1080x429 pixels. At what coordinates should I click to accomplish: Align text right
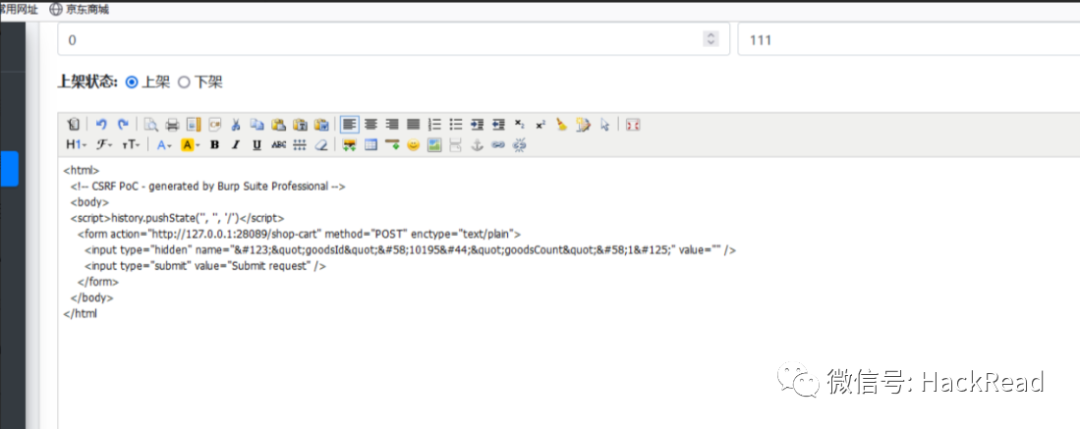pyautogui.click(x=392, y=125)
